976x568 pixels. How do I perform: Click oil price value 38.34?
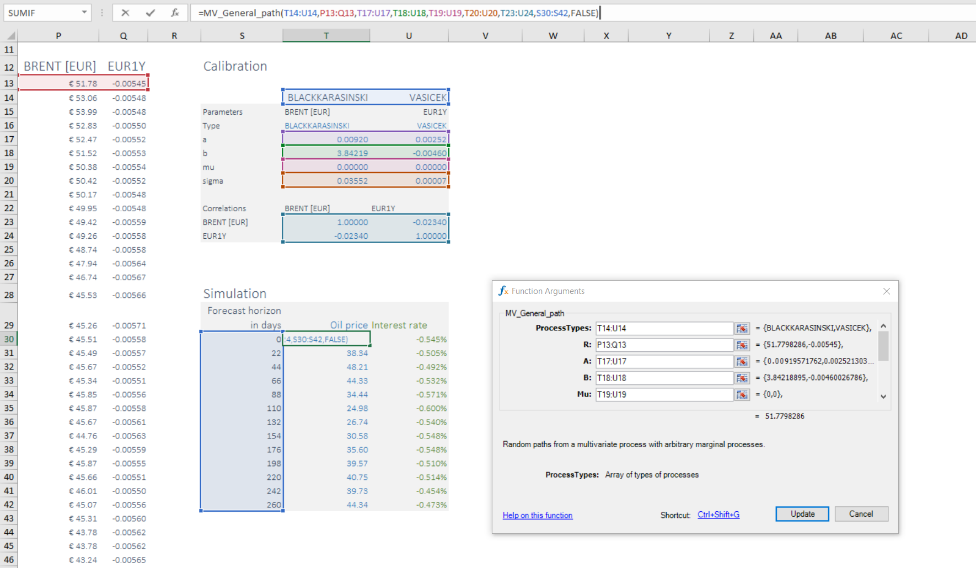[x=326, y=353]
